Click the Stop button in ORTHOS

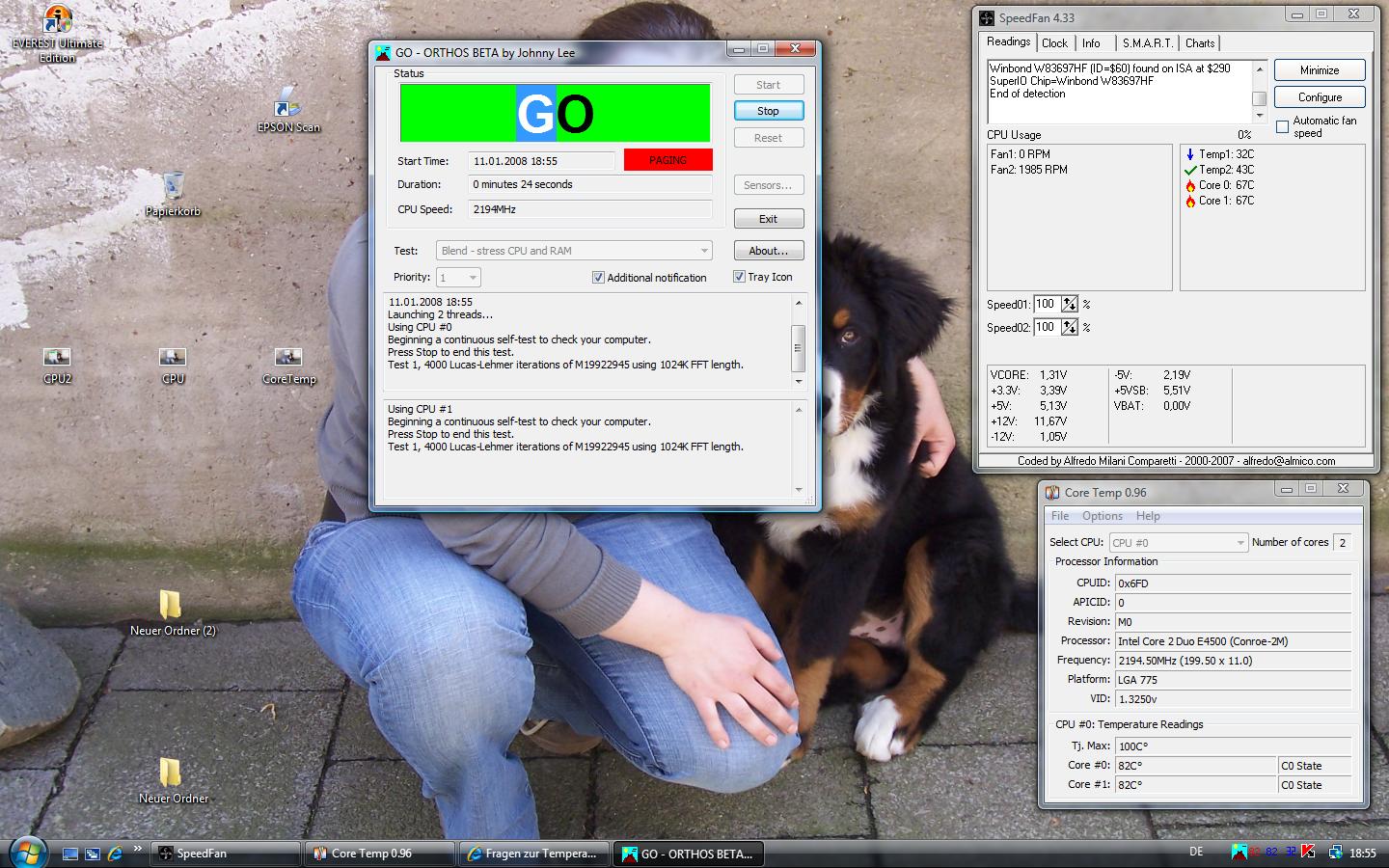(x=768, y=111)
